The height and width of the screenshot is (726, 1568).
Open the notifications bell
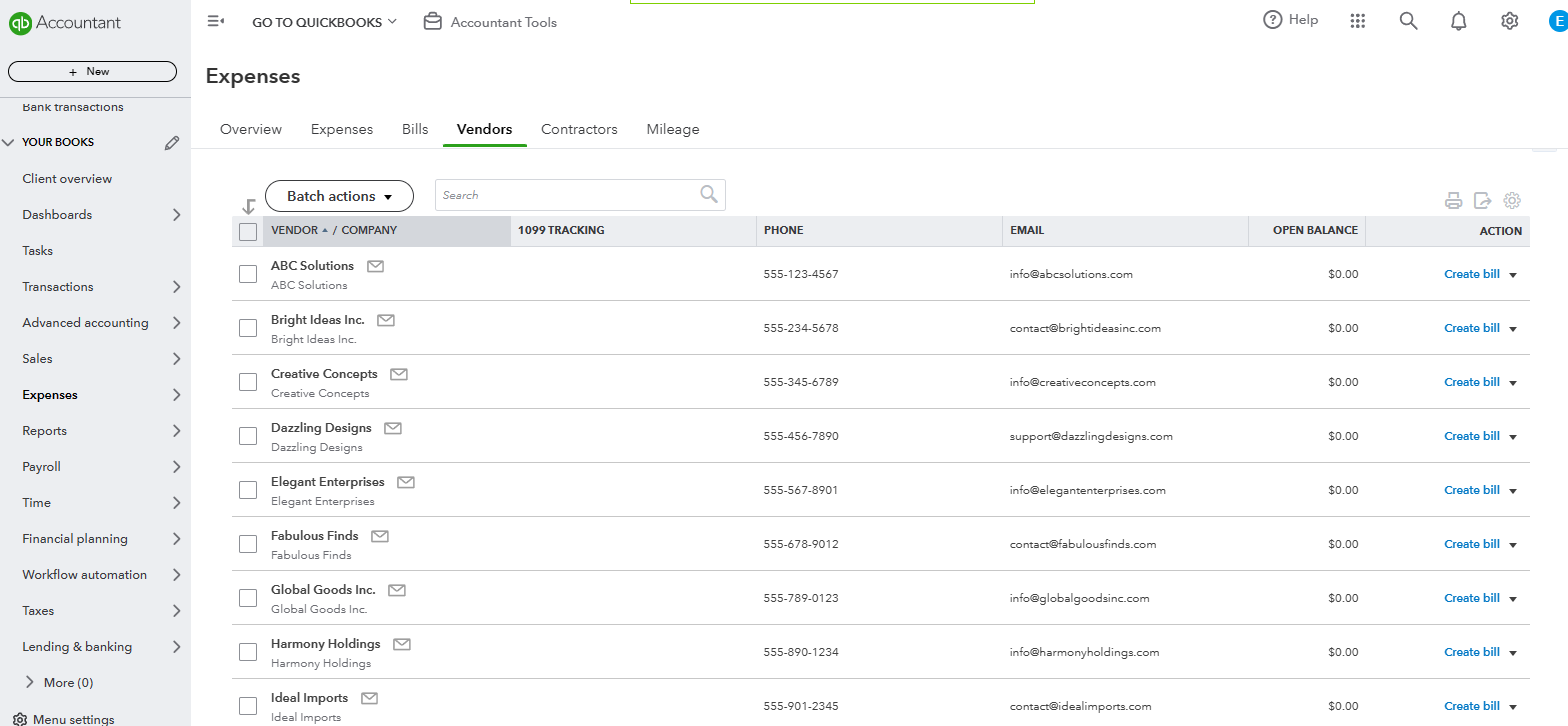pyautogui.click(x=1459, y=21)
